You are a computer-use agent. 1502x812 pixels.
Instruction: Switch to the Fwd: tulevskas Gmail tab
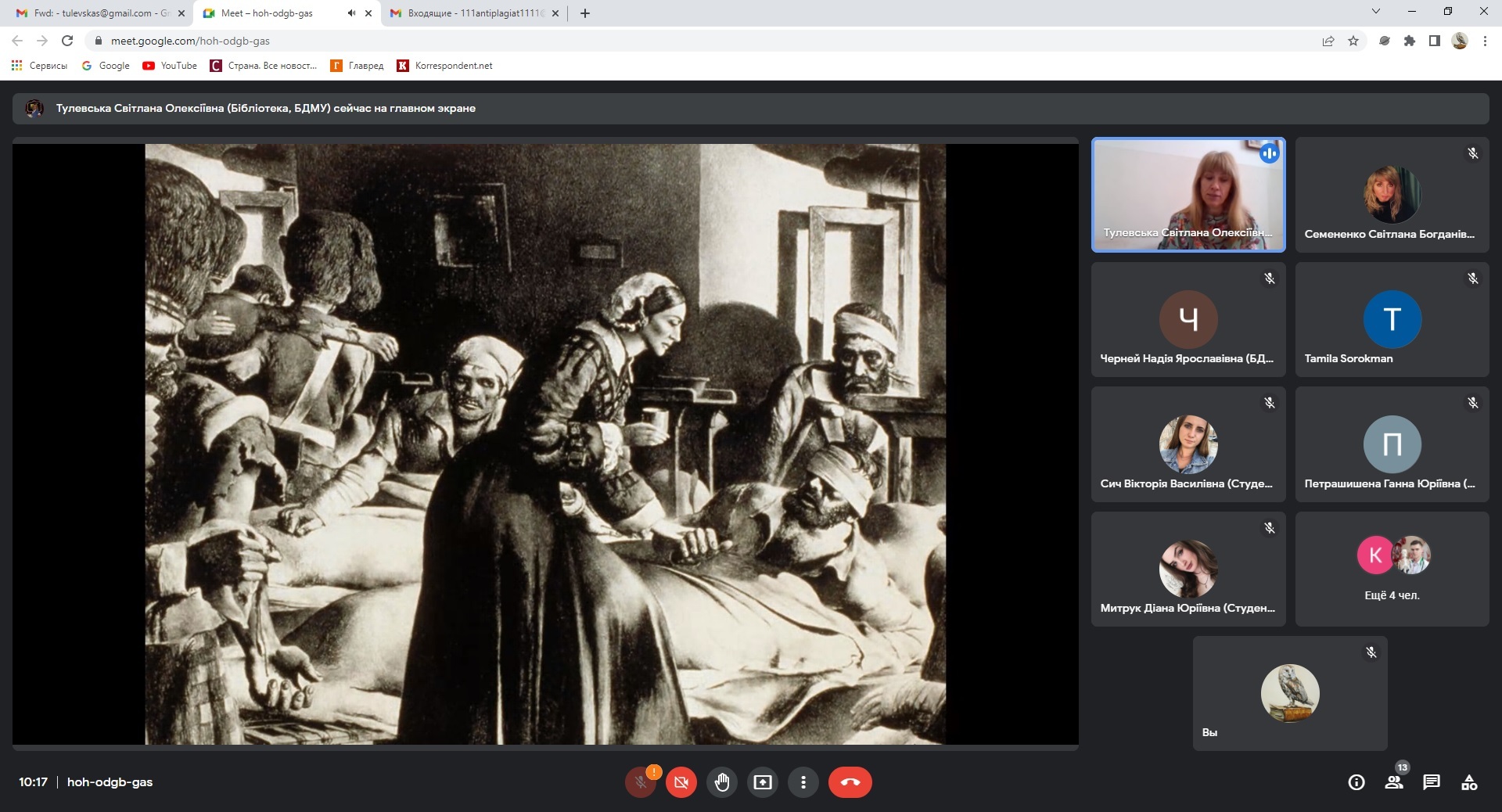[98, 13]
